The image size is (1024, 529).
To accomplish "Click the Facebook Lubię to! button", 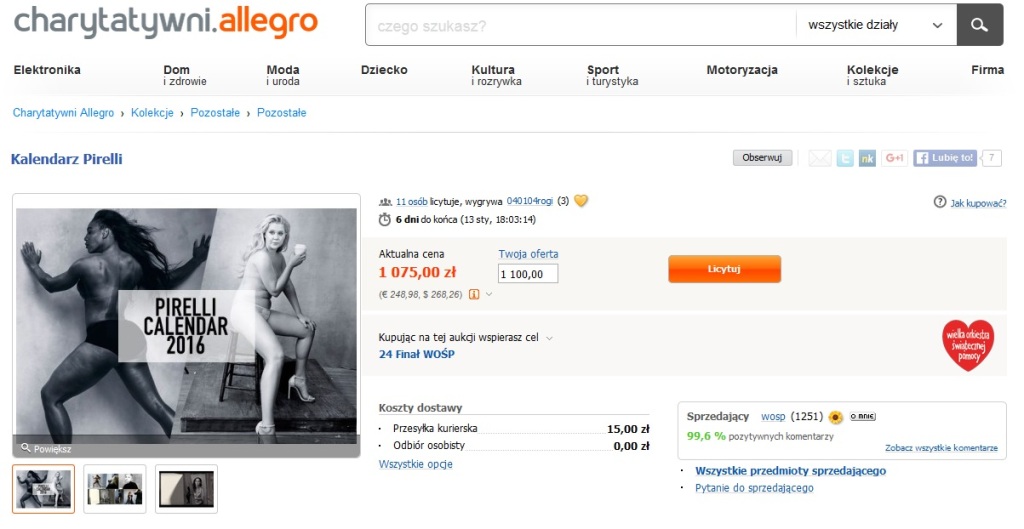I will click(945, 158).
